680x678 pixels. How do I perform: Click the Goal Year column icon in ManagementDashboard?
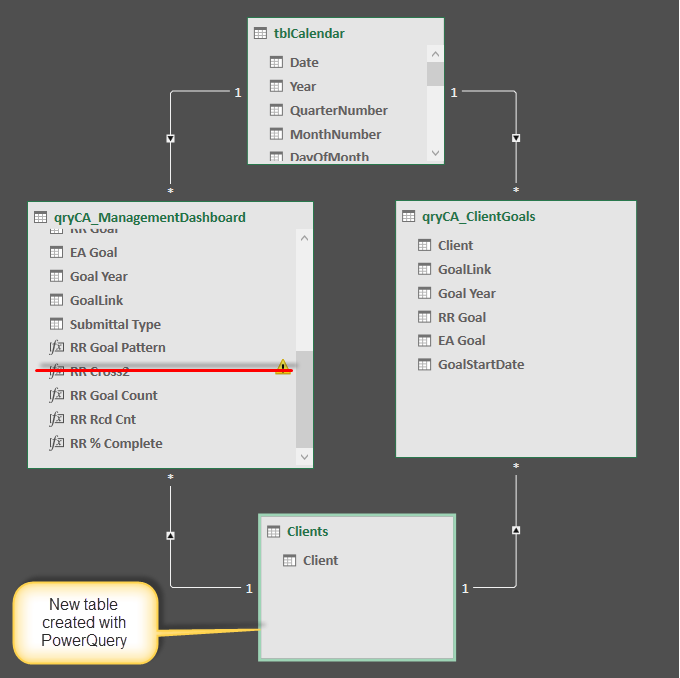[56, 276]
